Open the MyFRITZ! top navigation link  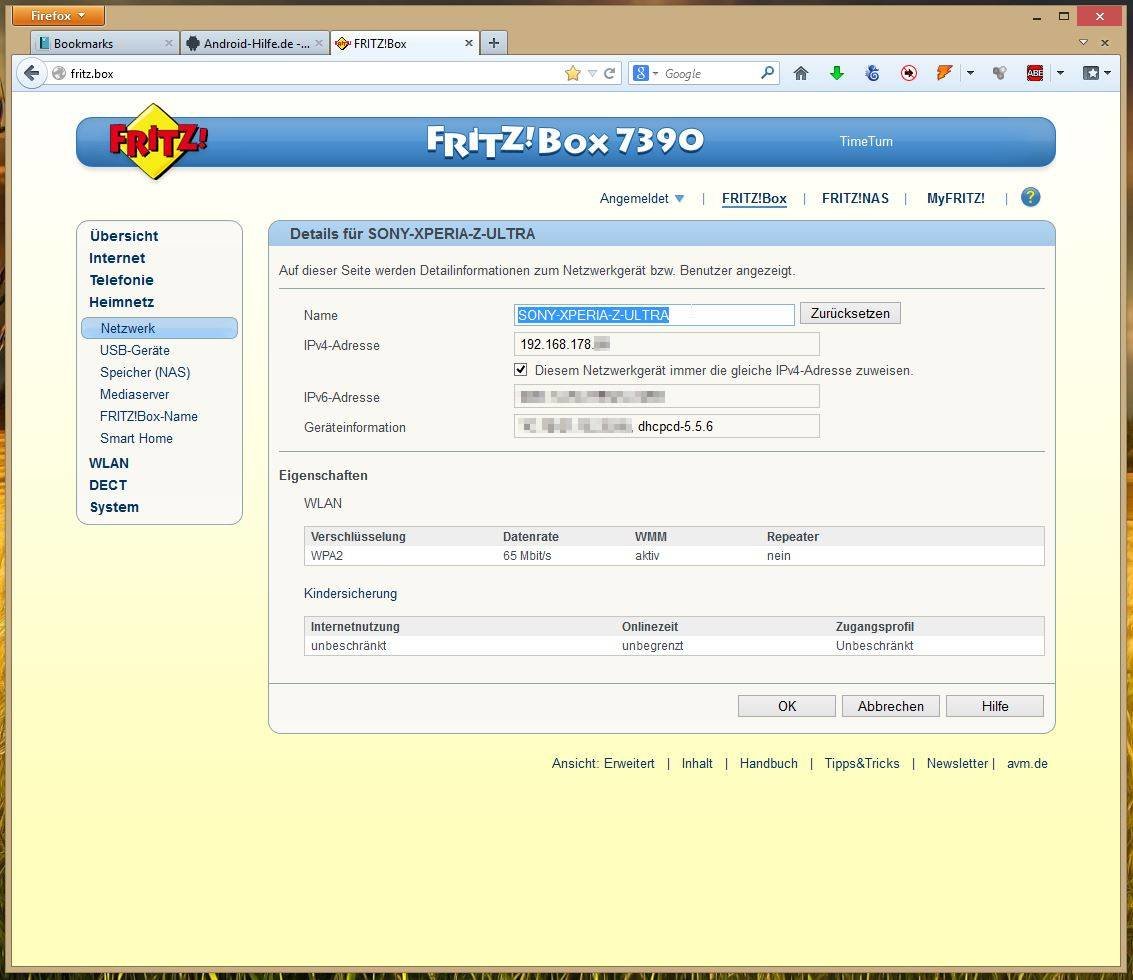click(x=955, y=198)
